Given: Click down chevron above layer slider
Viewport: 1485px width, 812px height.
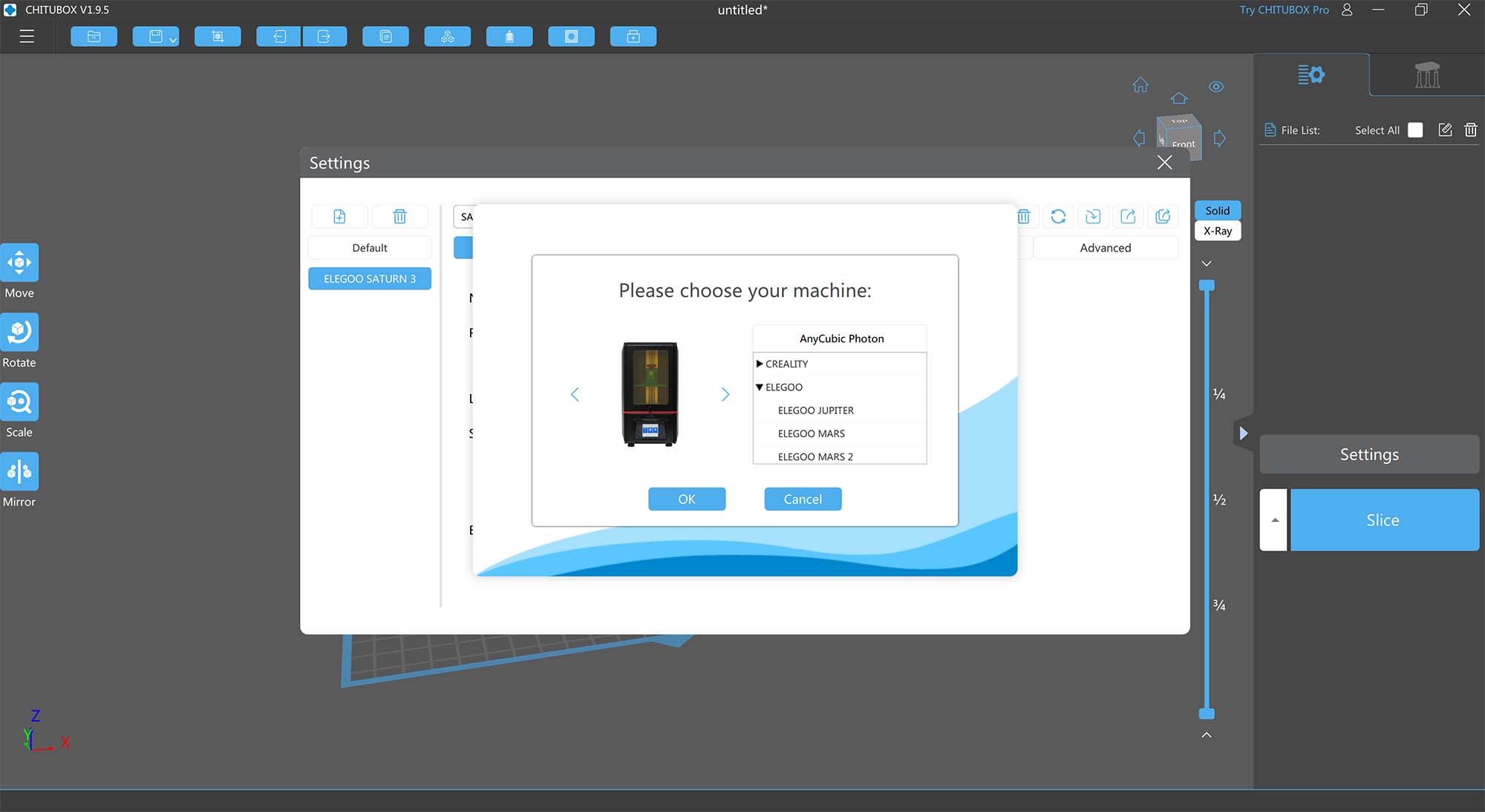Looking at the screenshot, I should [x=1207, y=263].
